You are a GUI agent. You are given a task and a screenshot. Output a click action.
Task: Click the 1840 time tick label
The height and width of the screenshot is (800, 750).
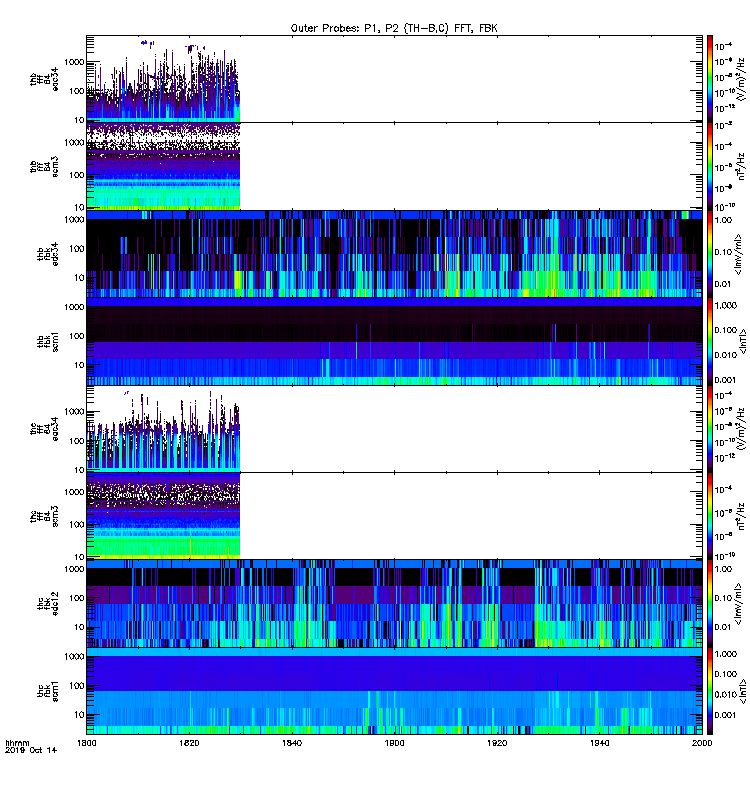tap(292, 743)
